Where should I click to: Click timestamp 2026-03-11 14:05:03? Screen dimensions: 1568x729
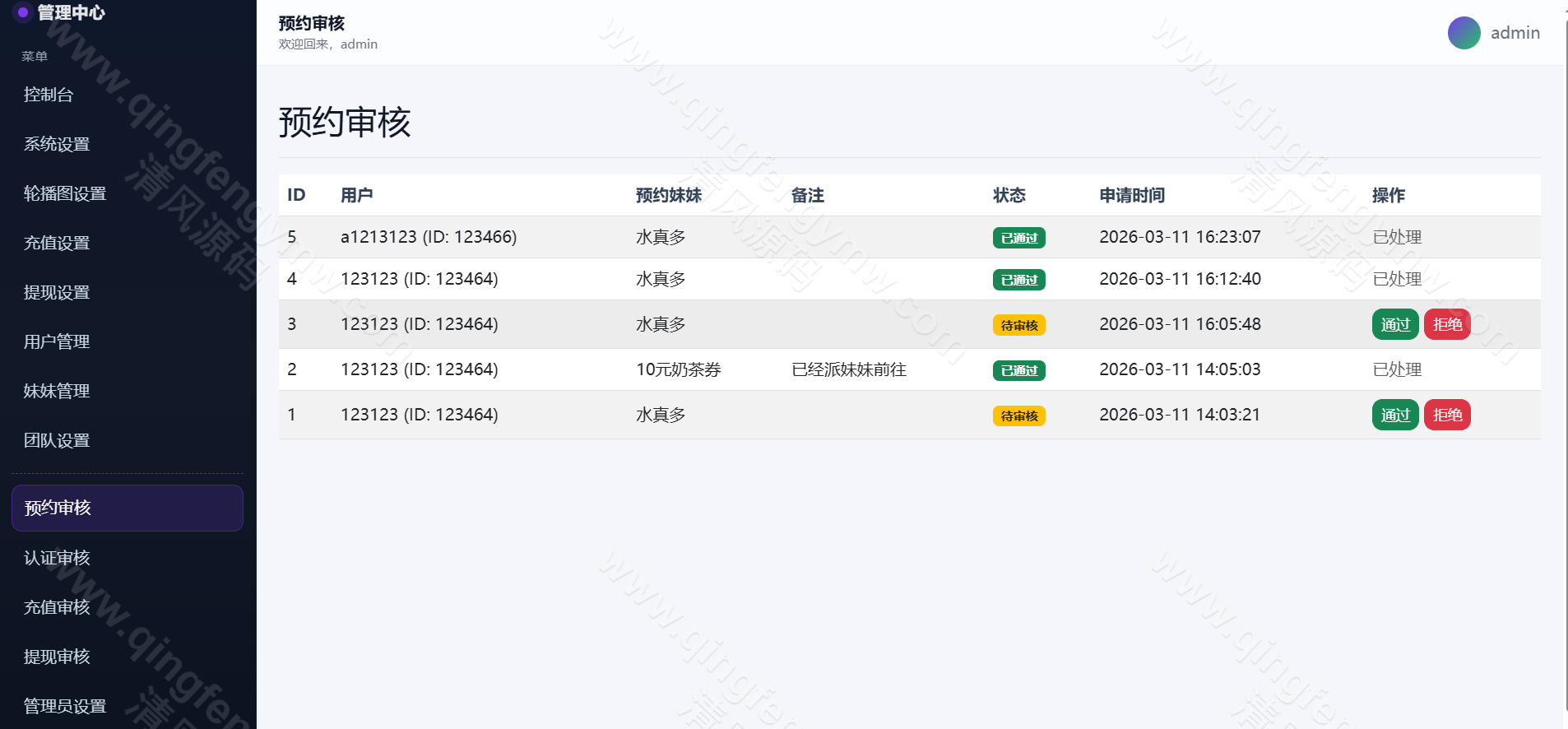tap(1180, 369)
